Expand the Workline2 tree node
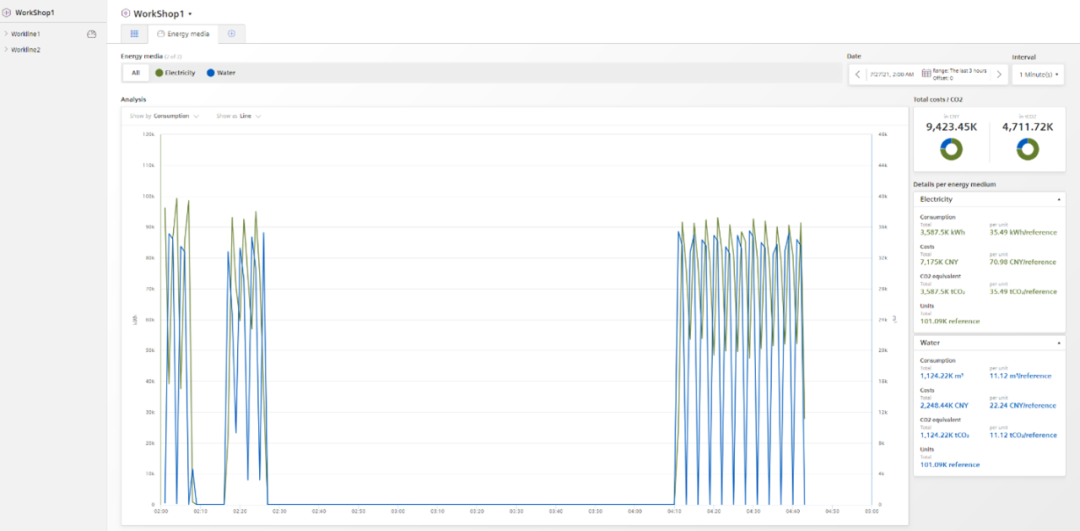Image resolution: width=1080 pixels, height=531 pixels. (6, 49)
